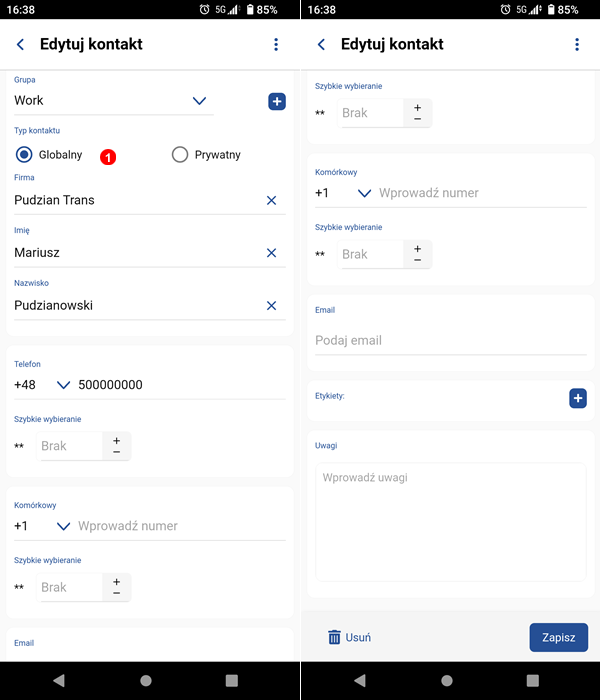The height and width of the screenshot is (700, 600).
Task: Tap Android recents button on left screen
Action: pyautogui.click(x=232, y=680)
